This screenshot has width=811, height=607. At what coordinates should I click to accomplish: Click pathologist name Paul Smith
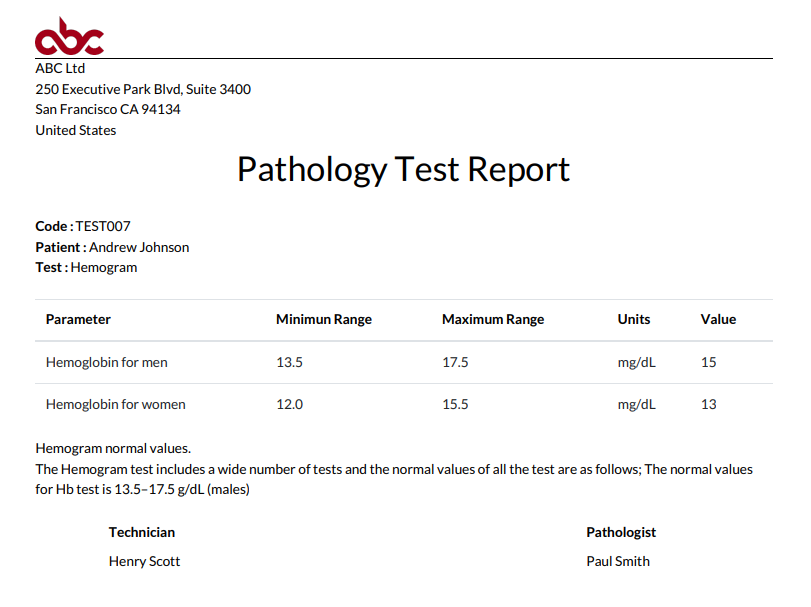618,561
